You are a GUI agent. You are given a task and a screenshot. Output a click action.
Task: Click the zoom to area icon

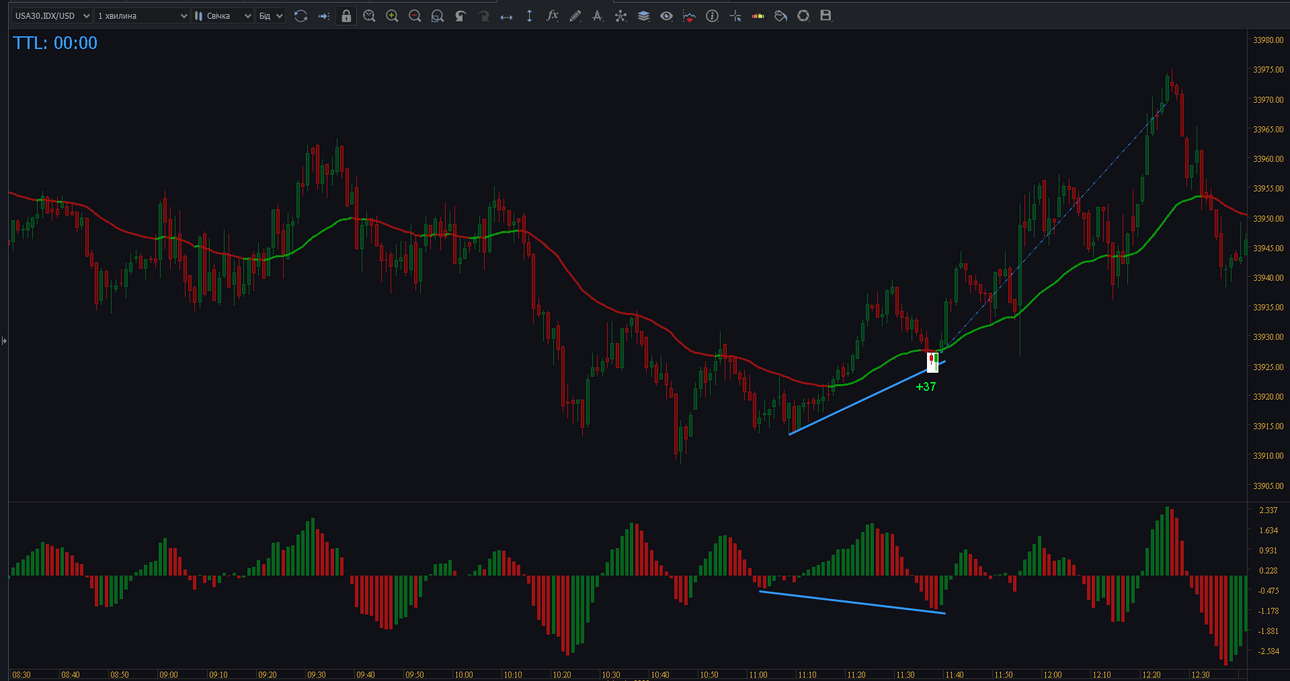pos(437,16)
